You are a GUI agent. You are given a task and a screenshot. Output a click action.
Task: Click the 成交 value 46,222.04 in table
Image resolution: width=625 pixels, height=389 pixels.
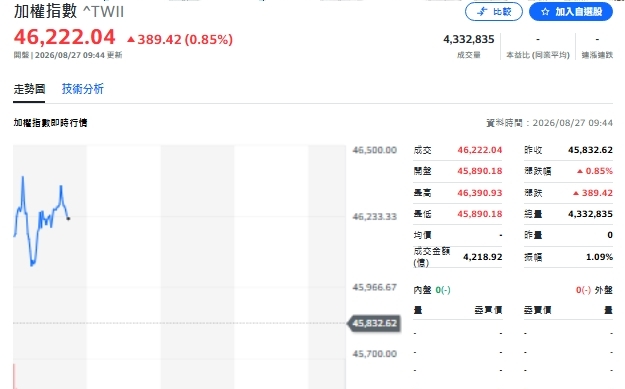click(x=480, y=150)
